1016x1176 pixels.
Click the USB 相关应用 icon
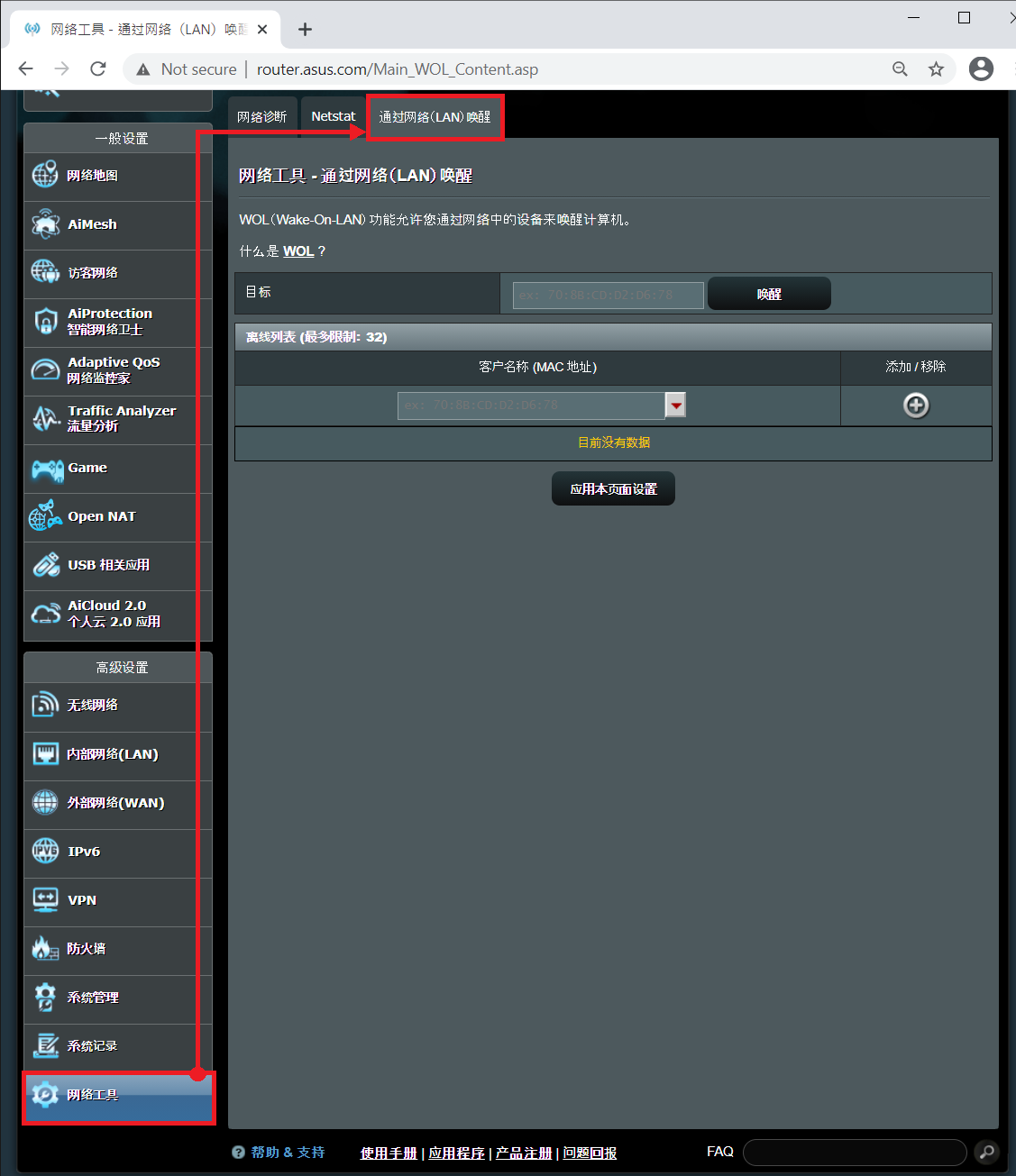point(45,565)
